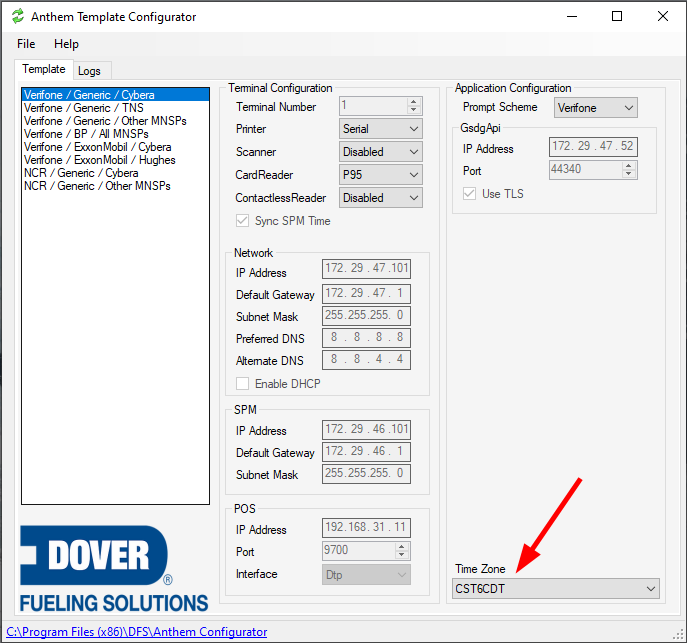687x643 pixels.
Task: Select Verifone / Generic / Cybera template
Action: 115,95
